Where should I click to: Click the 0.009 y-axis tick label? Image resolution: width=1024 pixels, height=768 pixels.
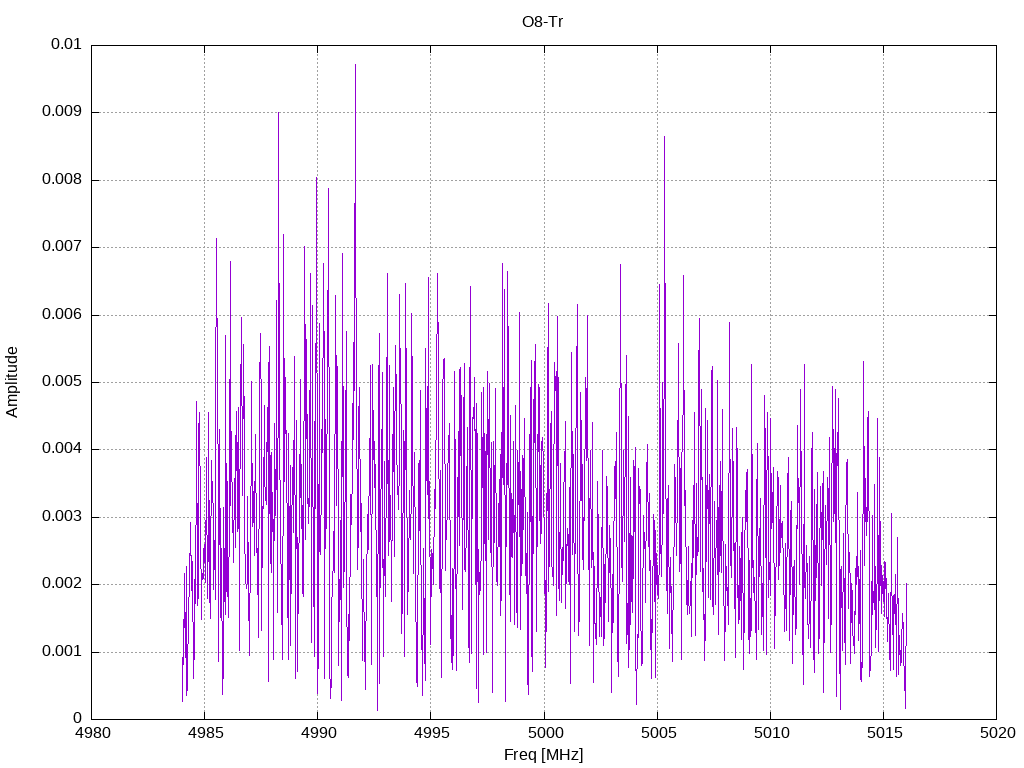(x=62, y=111)
